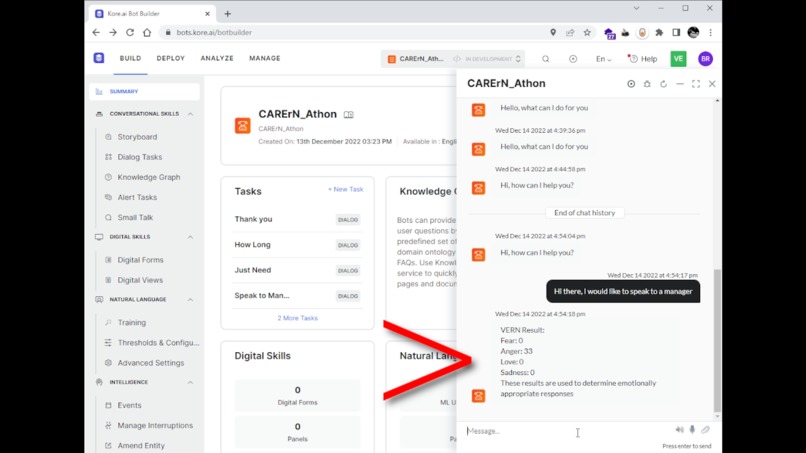Click the orange bot icon on summary card
Screen dimensions: 806x453
243,125
